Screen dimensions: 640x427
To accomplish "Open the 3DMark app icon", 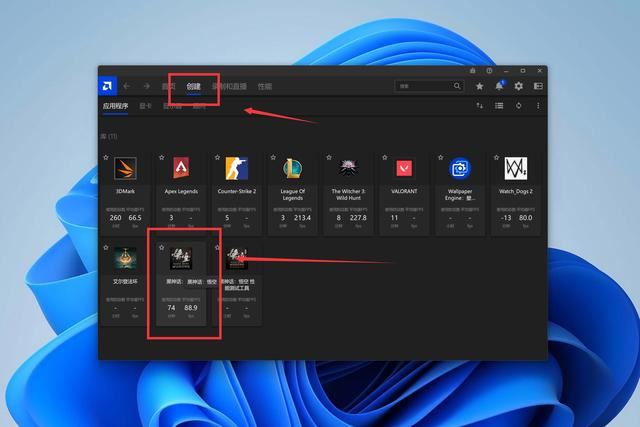I will pyautogui.click(x=125, y=168).
